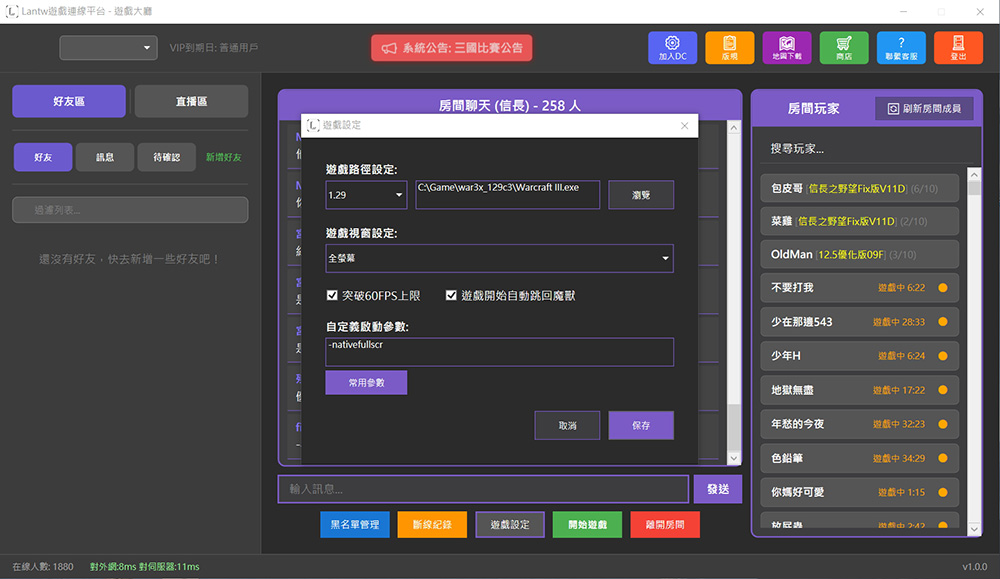Click the 輸入訊息 chat input field
This screenshot has height=579, width=1000.
pyautogui.click(x=483, y=489)
